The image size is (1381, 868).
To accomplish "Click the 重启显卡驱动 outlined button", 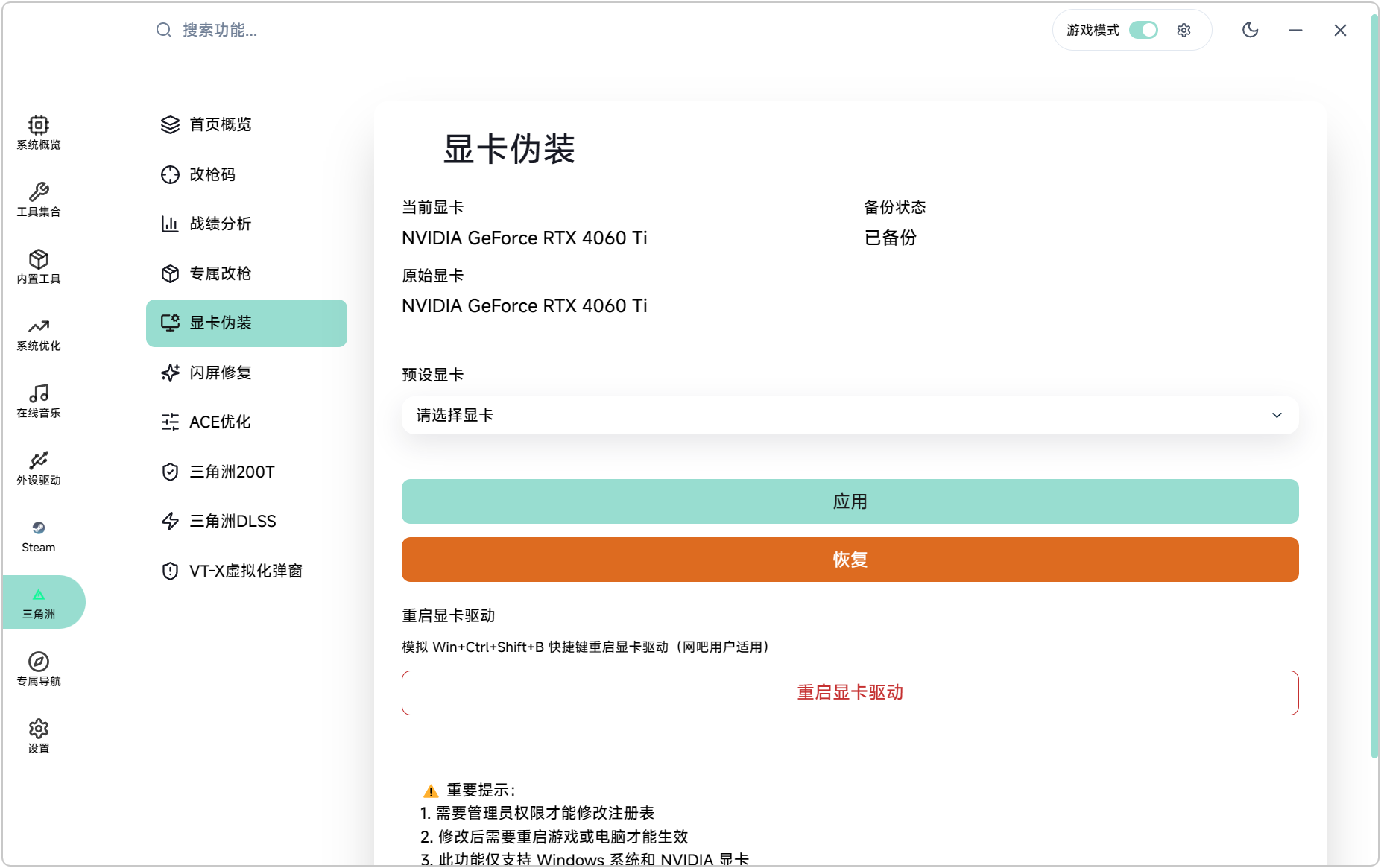I will 850,693.
